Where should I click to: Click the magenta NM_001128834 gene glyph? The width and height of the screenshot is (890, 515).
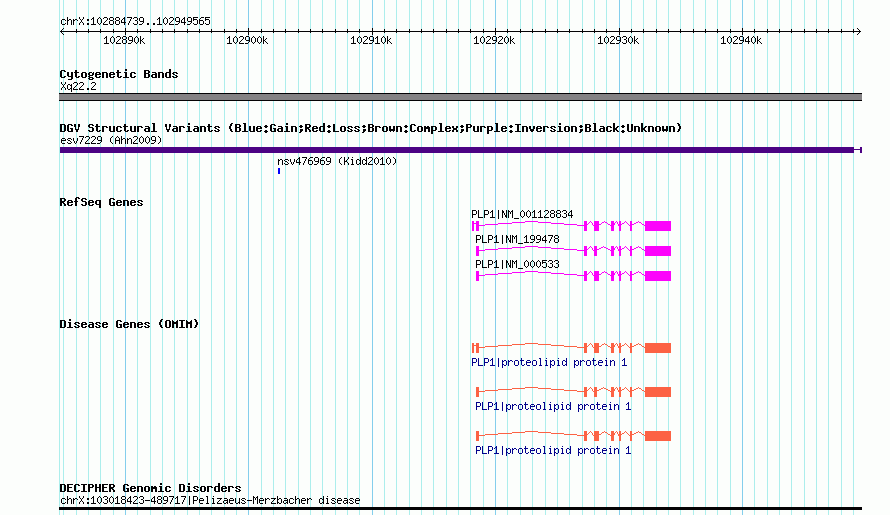pyautogui.click(x=572, y=226)
